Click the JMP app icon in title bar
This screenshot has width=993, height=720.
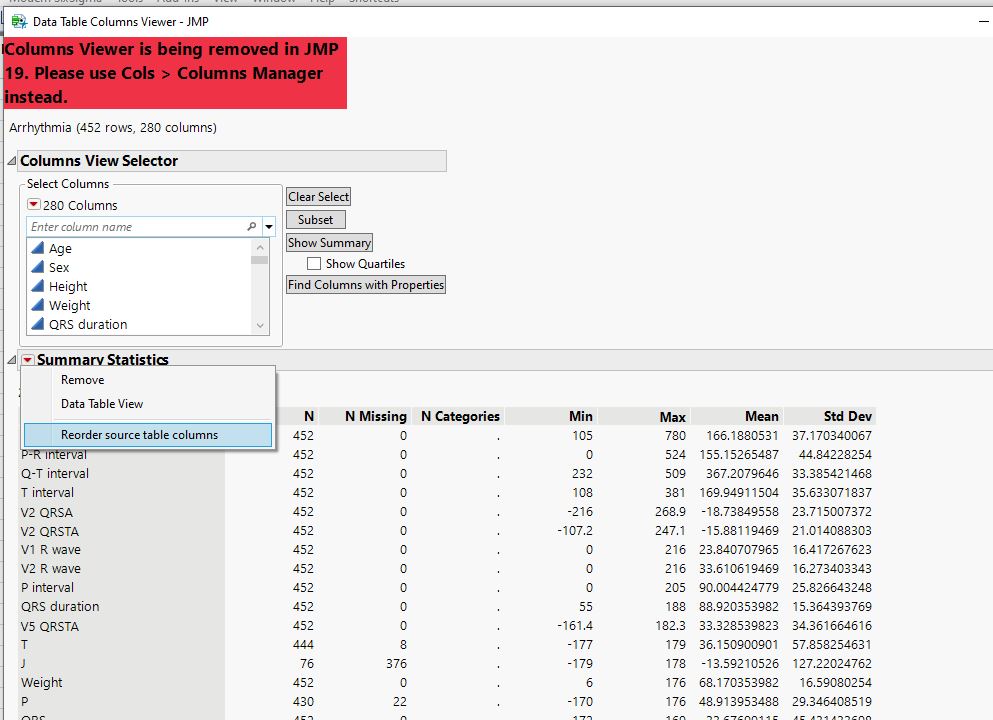pos(19,22)
